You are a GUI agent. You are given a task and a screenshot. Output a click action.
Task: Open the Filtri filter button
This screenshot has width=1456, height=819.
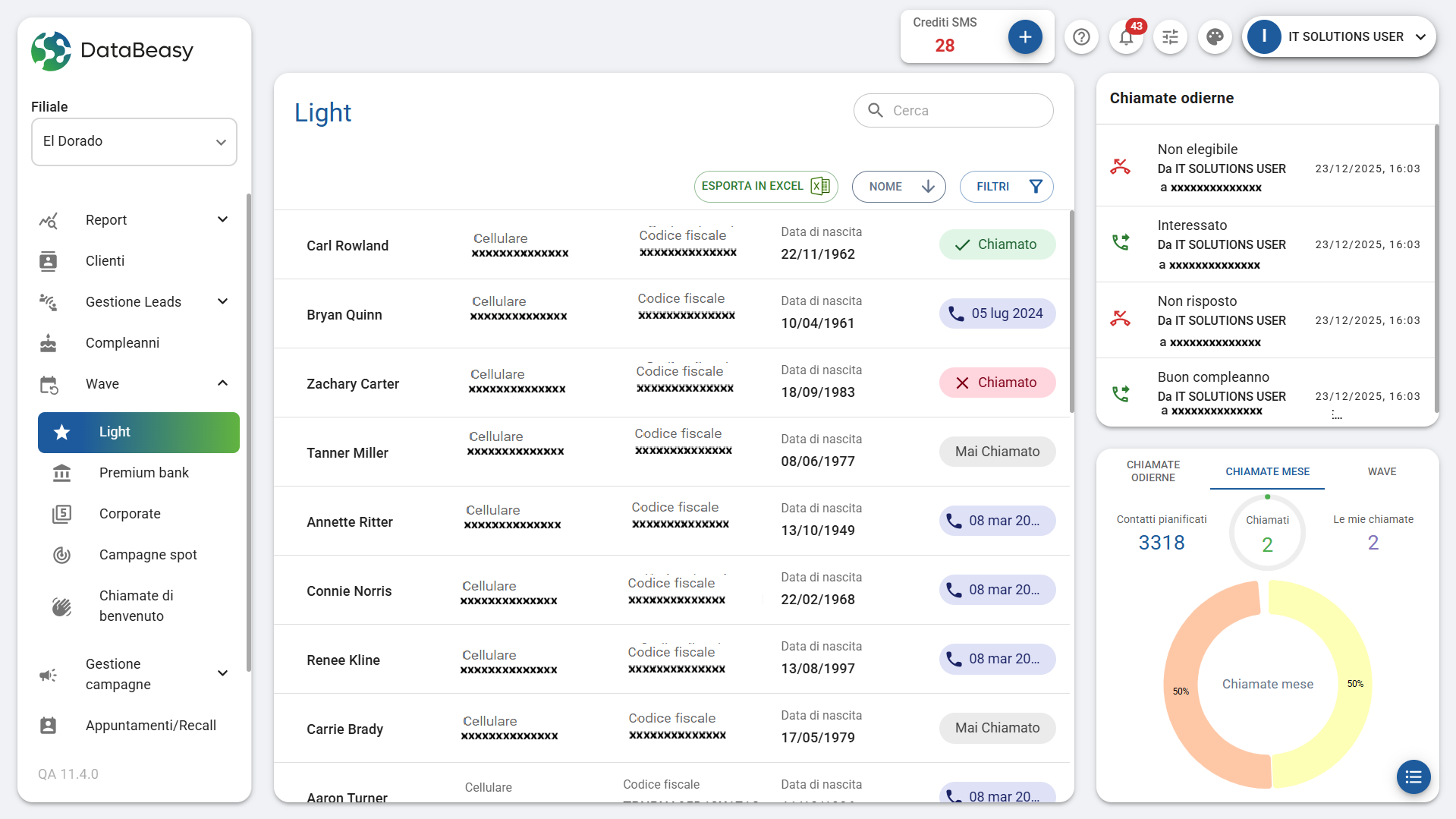coord(1006,187)
